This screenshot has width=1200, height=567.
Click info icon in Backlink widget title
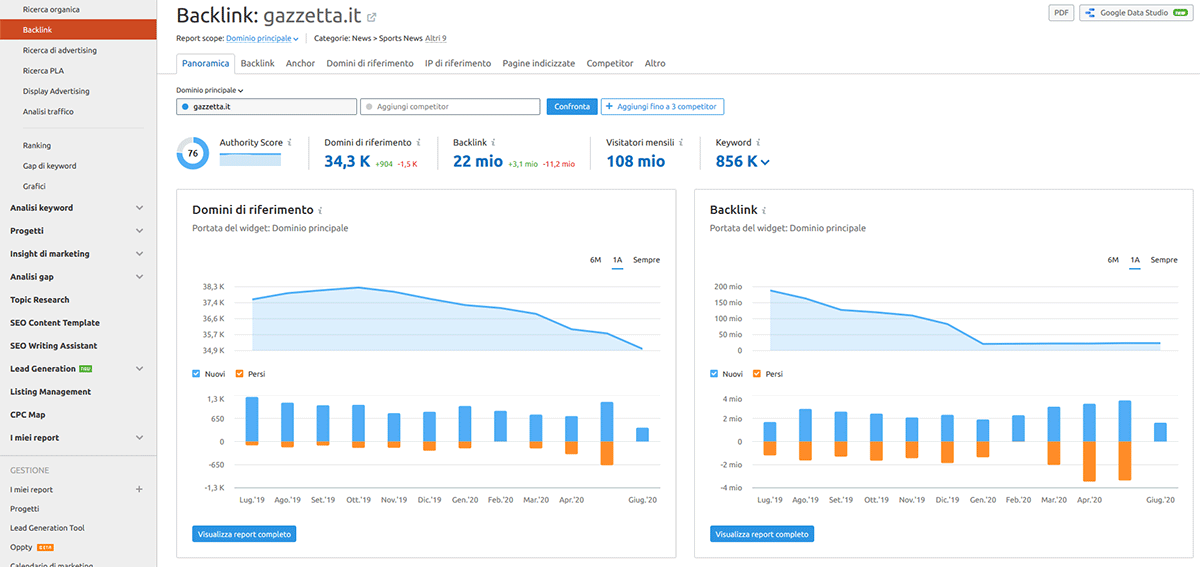(764, 211)
